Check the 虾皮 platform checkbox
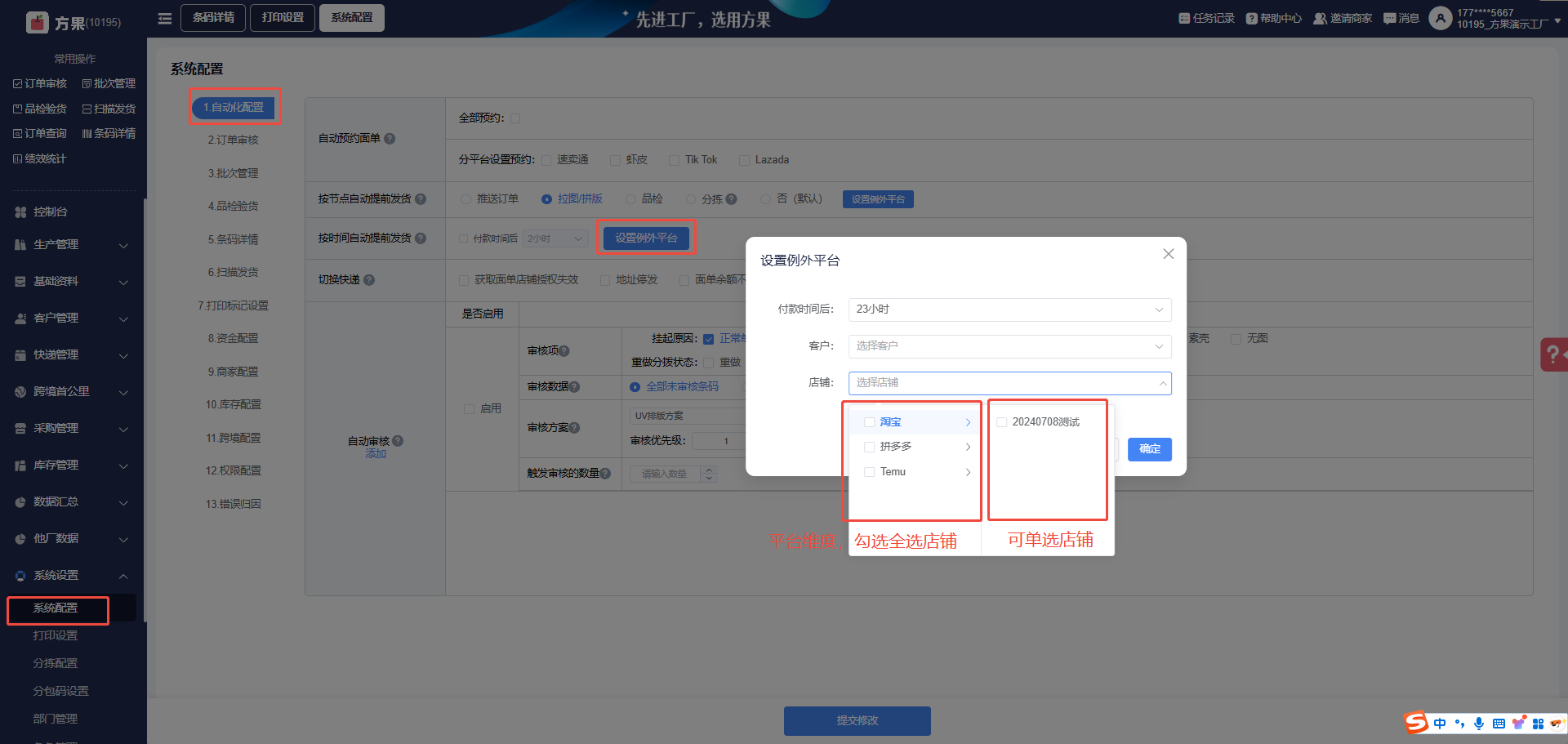The height and width of the screenshot is (744, 1568). point(615,160)
